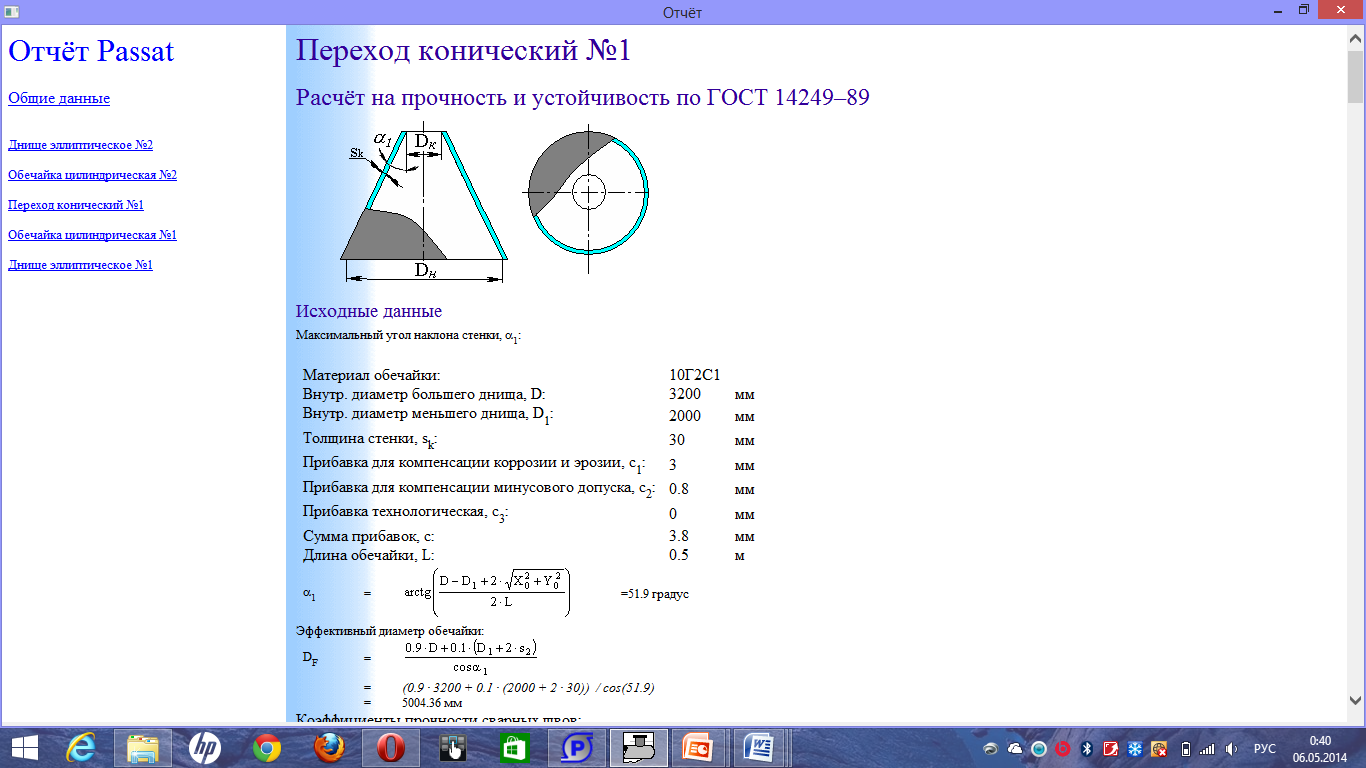Viewport: 1366px width, 768px height.
Task: Click the allowance sum value 3.8
Action: (x=679, y=536)
